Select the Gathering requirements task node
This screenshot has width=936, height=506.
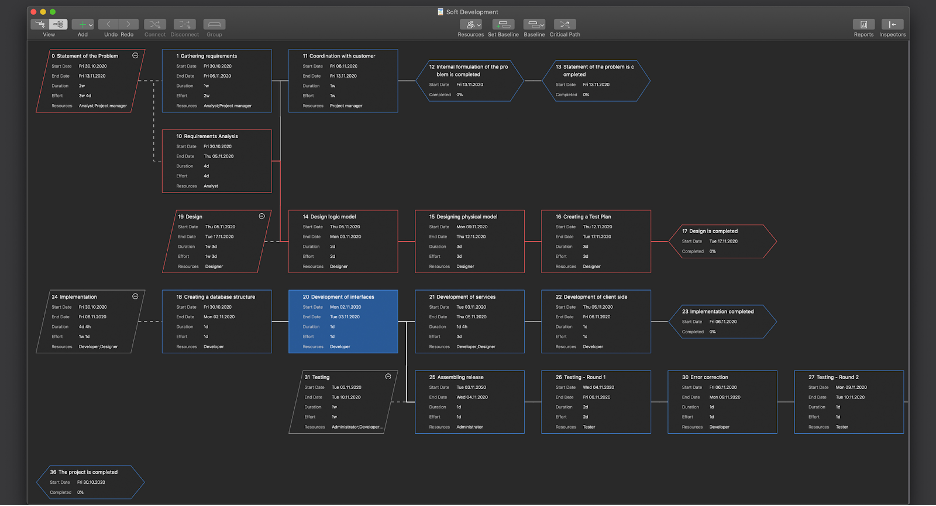[x=217, y=81]
